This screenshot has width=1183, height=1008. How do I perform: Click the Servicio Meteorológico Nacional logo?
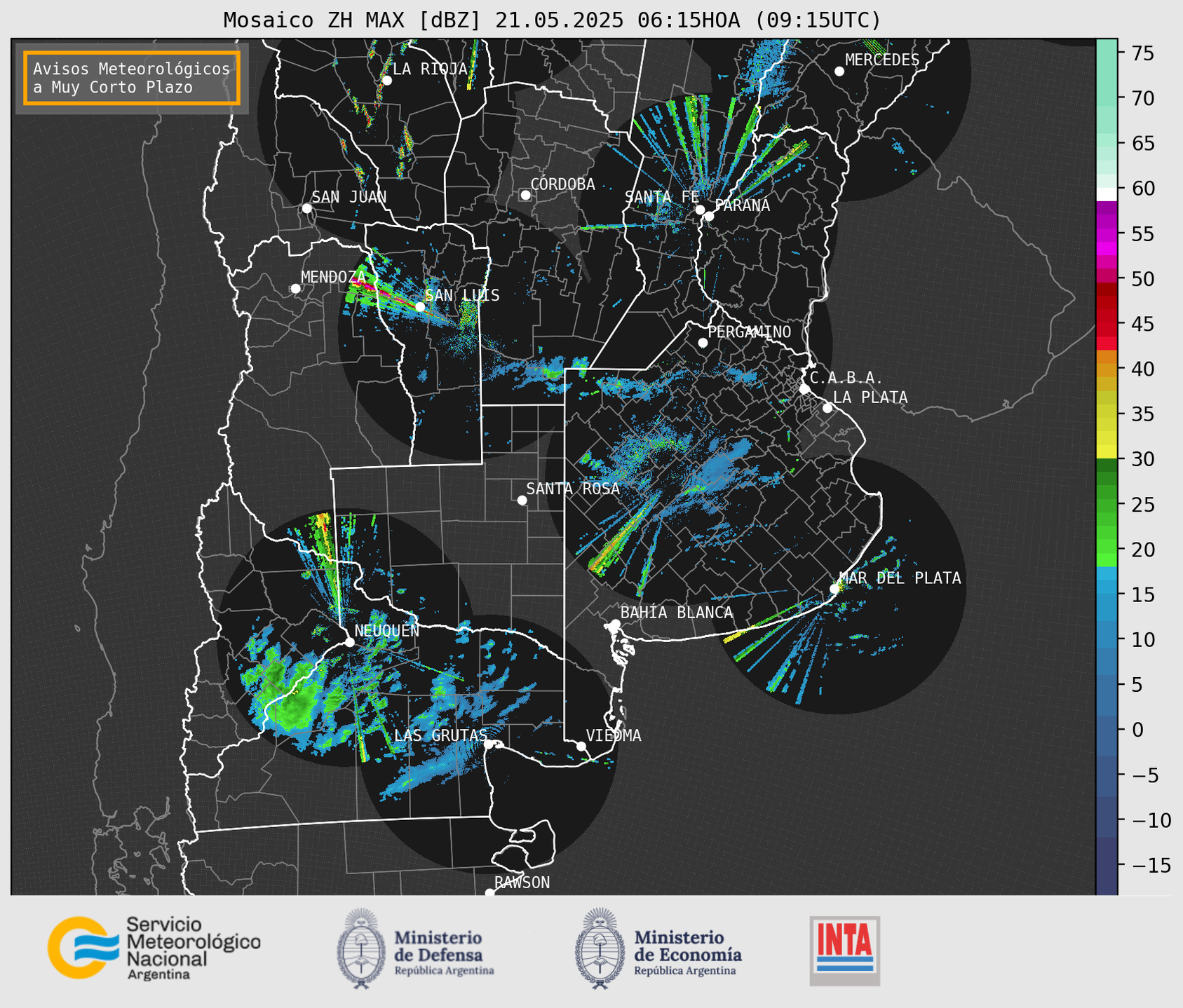pyautogui.click(x=154, y=948)
